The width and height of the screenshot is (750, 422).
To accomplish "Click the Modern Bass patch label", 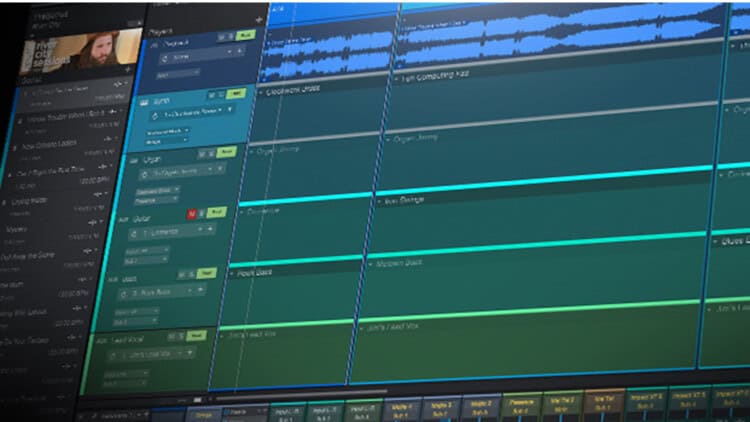I will tap(399, 263).
